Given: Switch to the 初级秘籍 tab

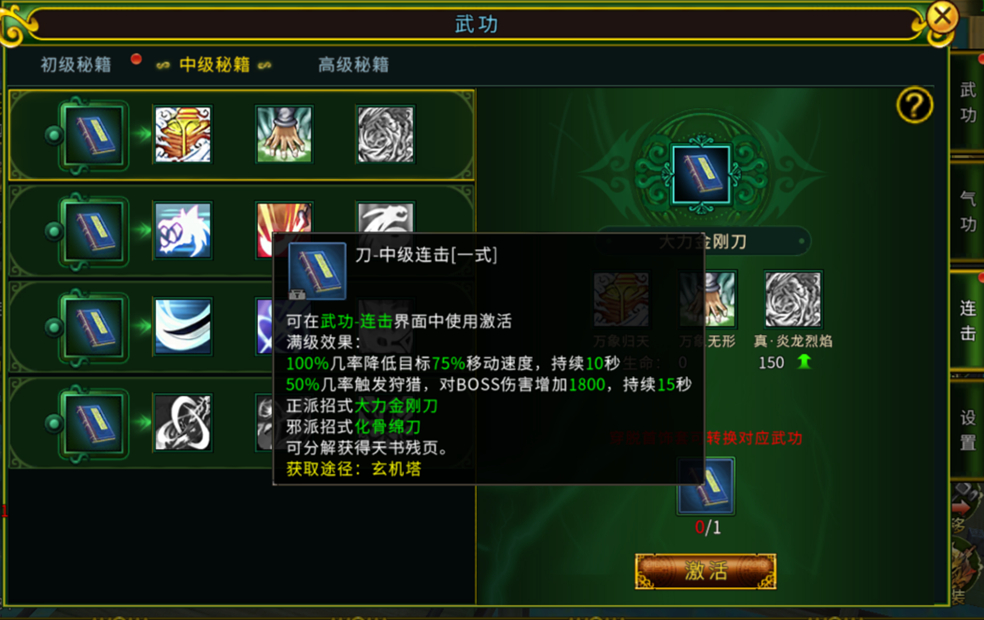Looking at the screenshot, I should pos(76,65).
